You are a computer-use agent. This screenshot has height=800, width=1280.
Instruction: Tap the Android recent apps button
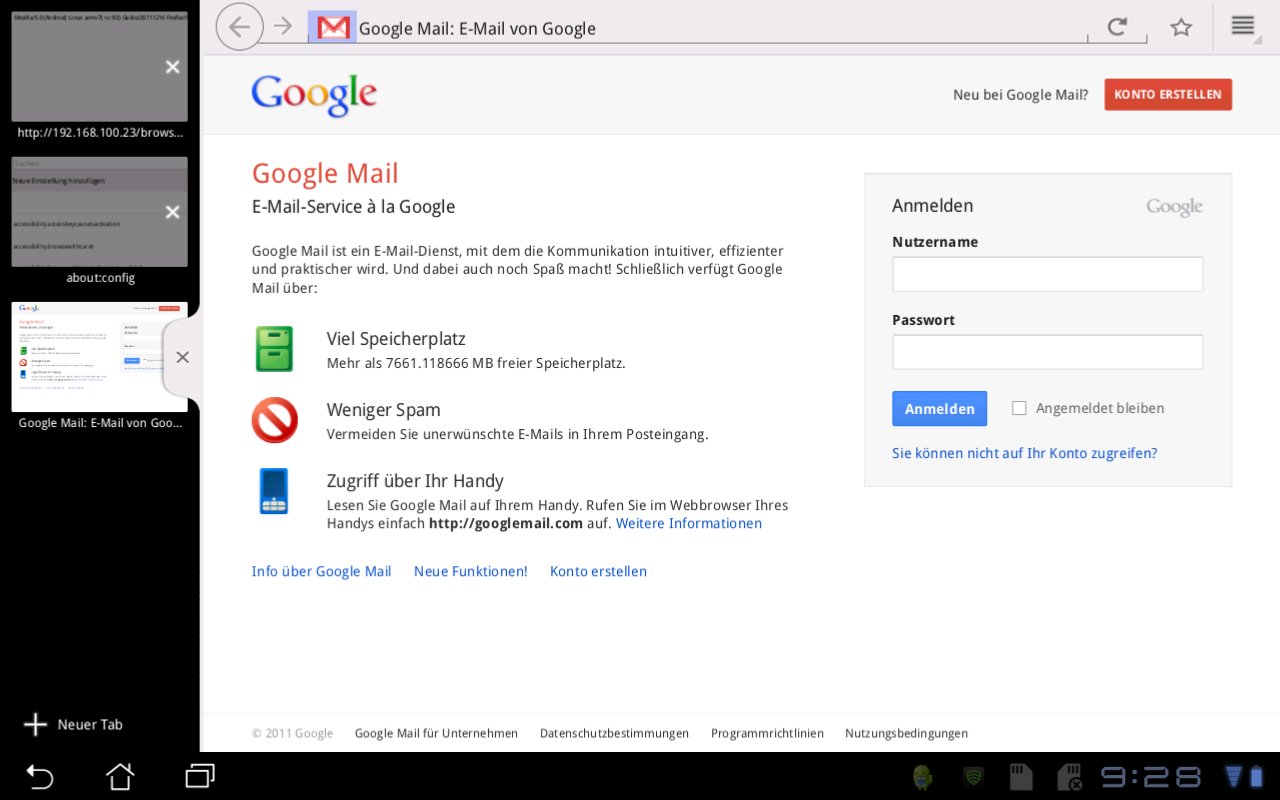tap(200, 776)
